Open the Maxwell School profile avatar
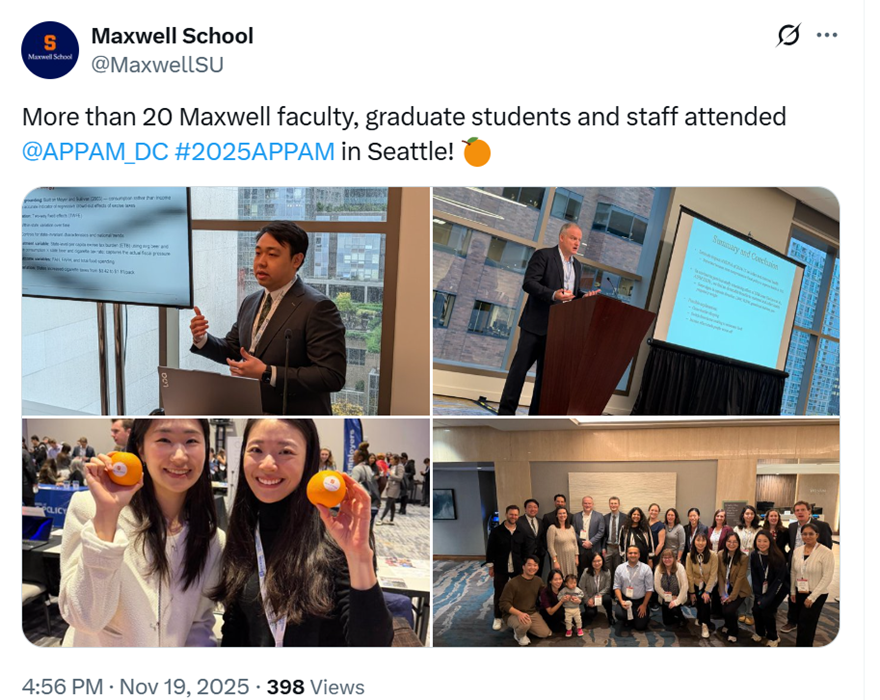 (x=50, y=50)
